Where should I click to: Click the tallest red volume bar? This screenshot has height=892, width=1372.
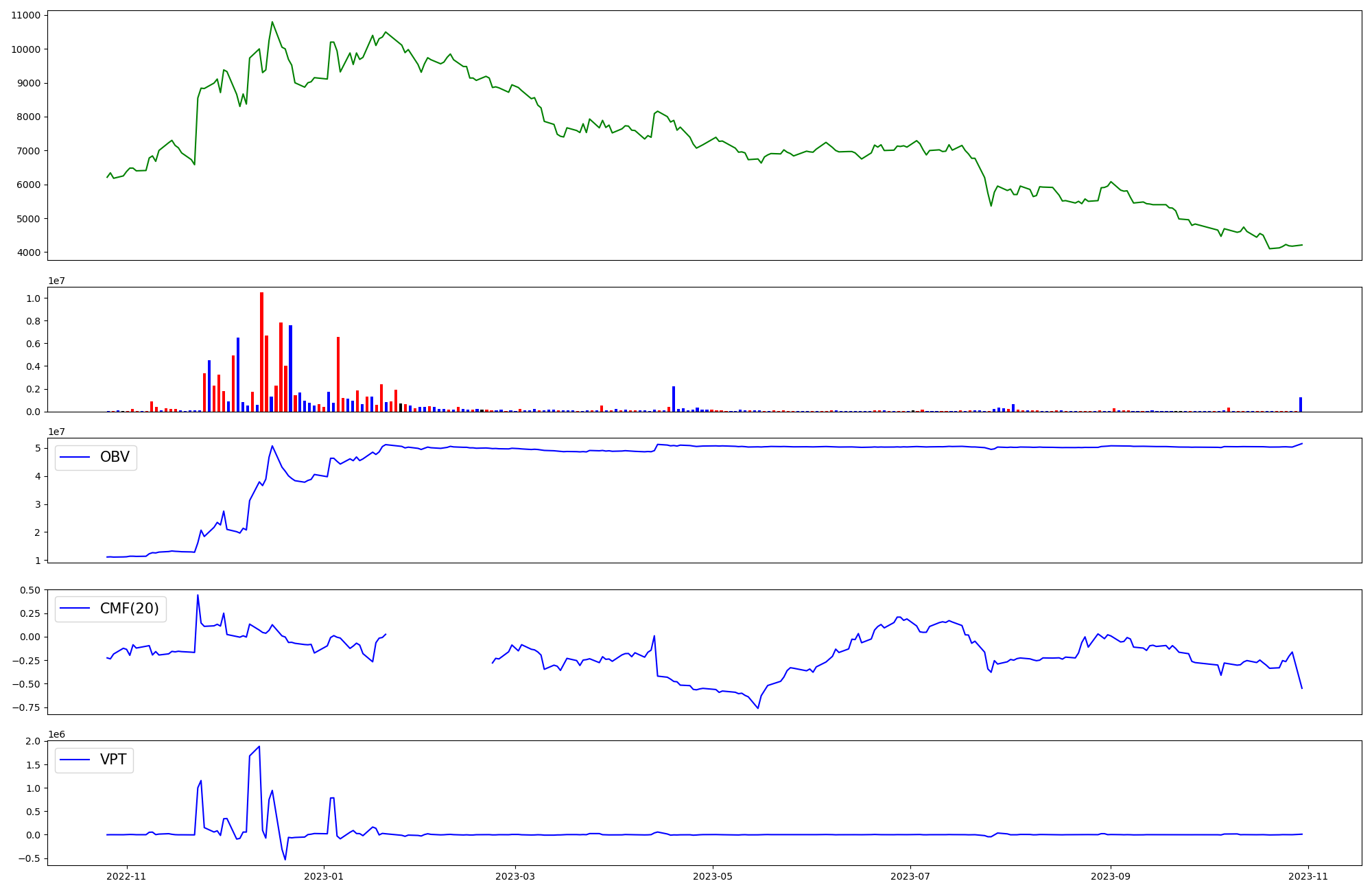261,351
